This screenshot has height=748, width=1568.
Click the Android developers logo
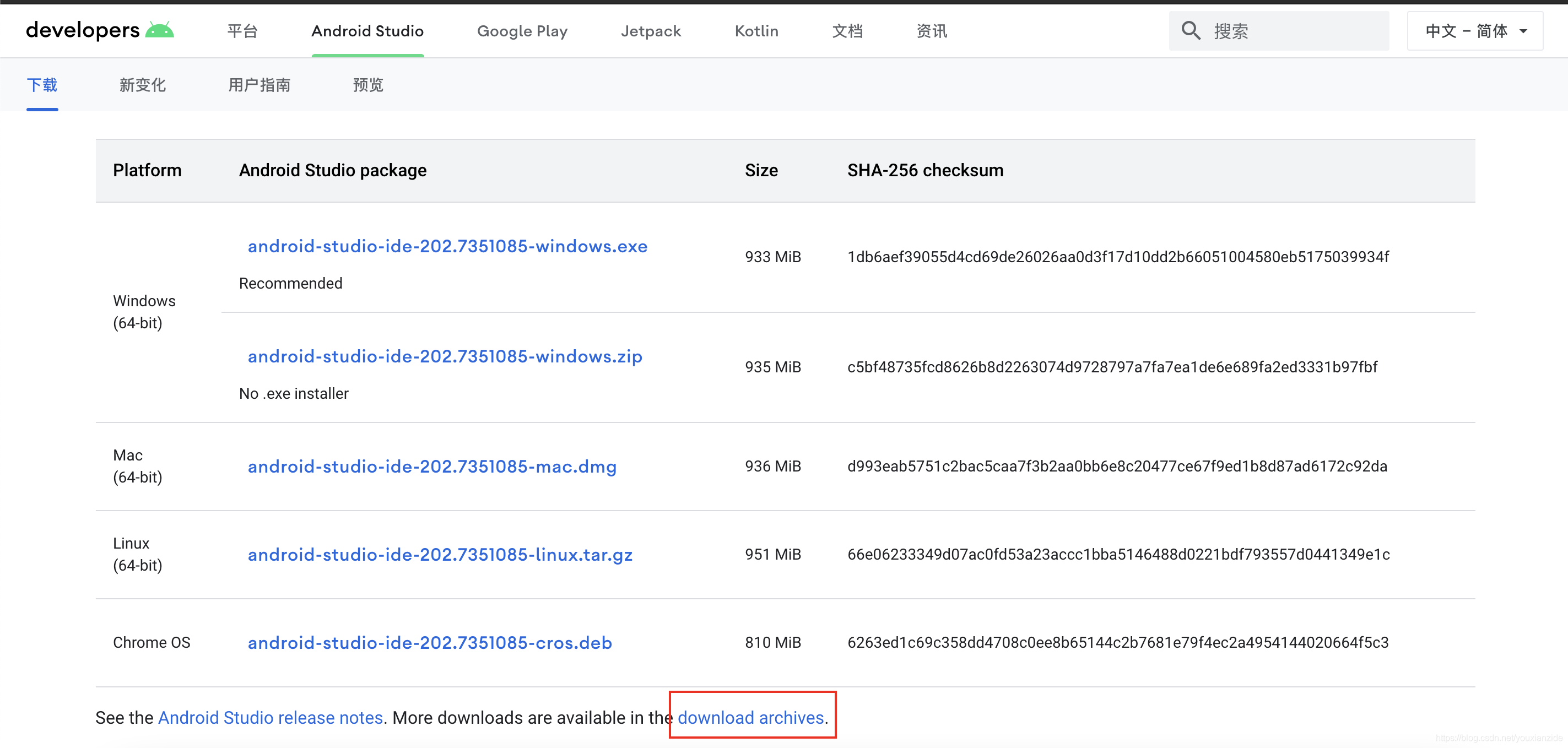(100, 30)
